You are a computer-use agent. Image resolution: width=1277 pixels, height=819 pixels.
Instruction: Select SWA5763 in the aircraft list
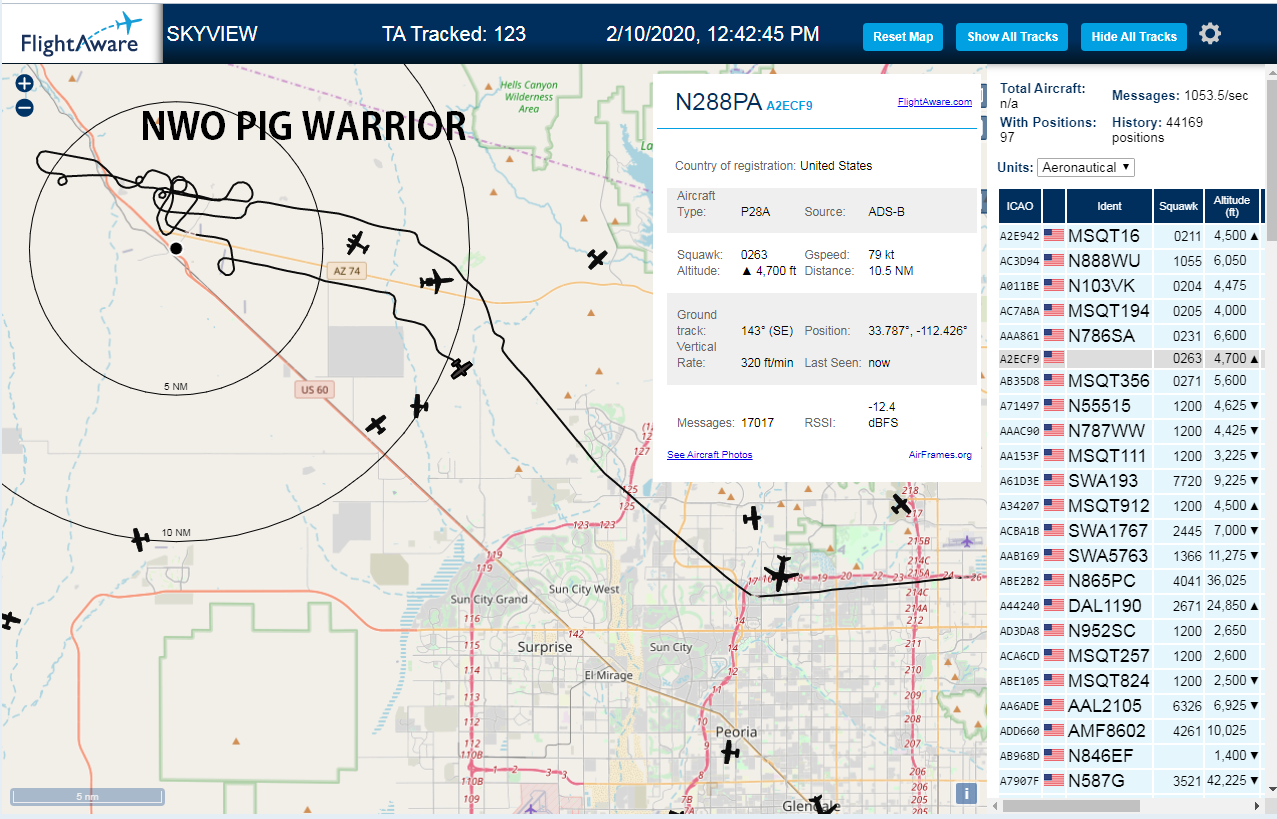[x=1109, y=556]
